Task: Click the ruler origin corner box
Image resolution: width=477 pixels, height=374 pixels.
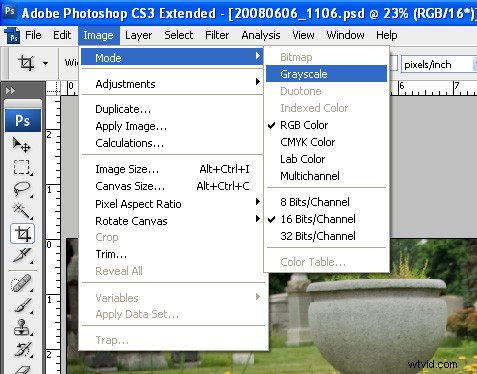Action: [53, 88]
